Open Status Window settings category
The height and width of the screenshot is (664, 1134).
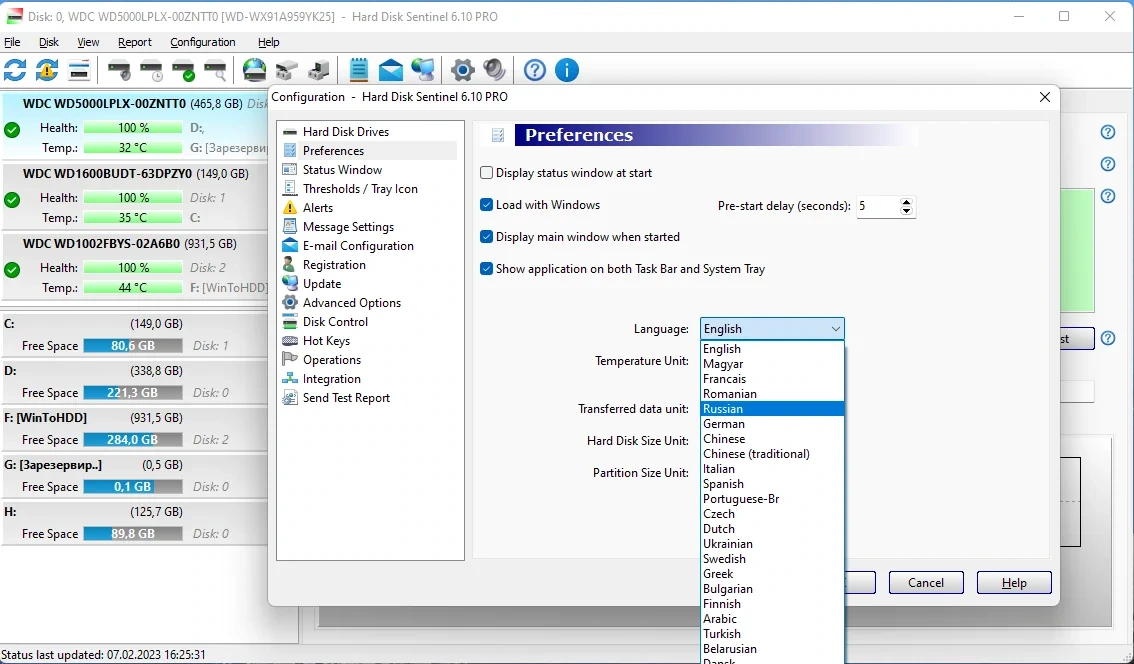coord(342,169)
